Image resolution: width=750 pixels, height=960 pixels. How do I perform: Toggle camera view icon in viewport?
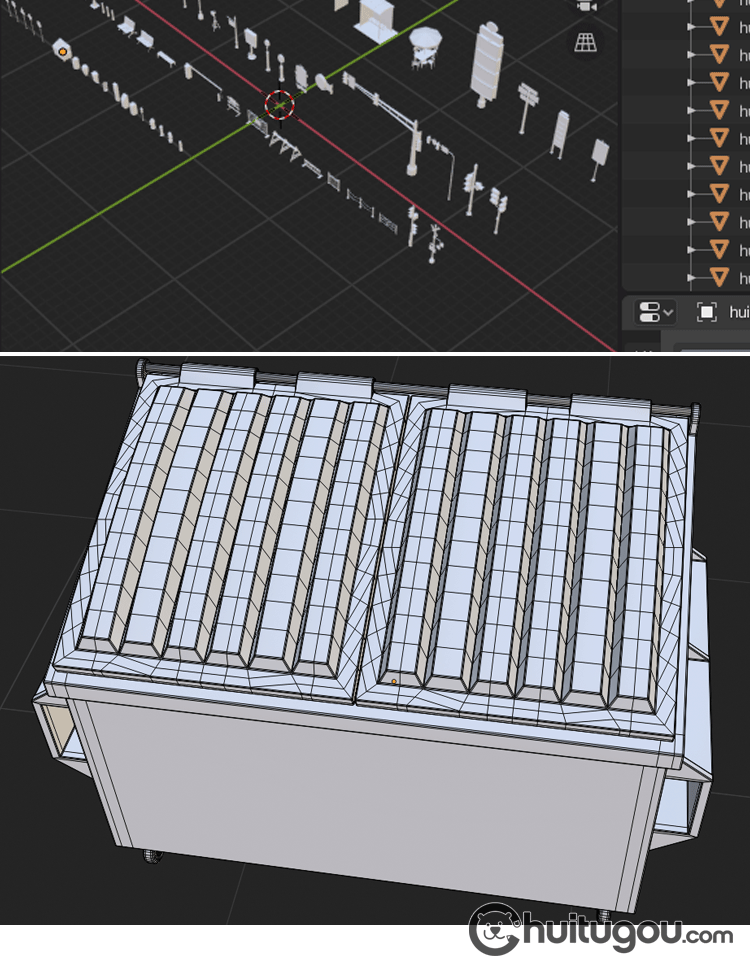586,6
